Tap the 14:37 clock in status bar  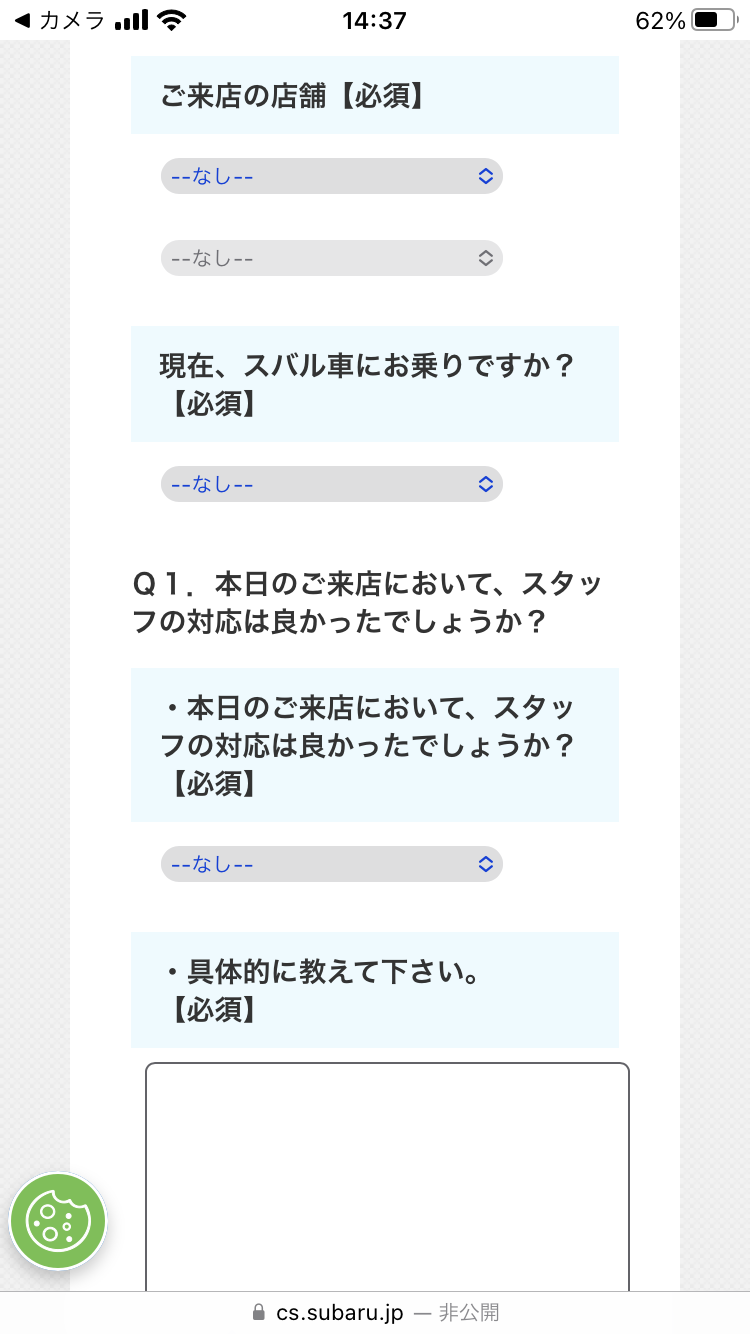point(374,20)
